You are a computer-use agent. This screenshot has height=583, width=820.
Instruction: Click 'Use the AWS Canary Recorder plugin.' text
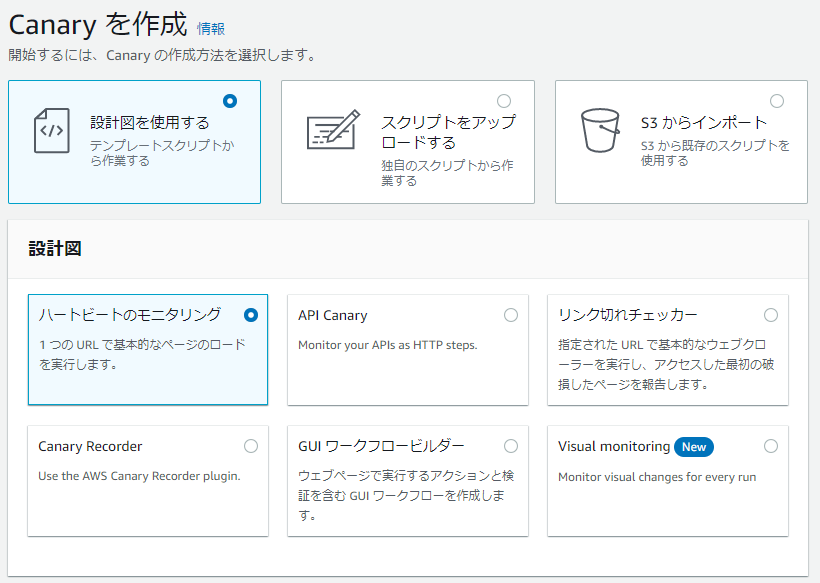139,476
